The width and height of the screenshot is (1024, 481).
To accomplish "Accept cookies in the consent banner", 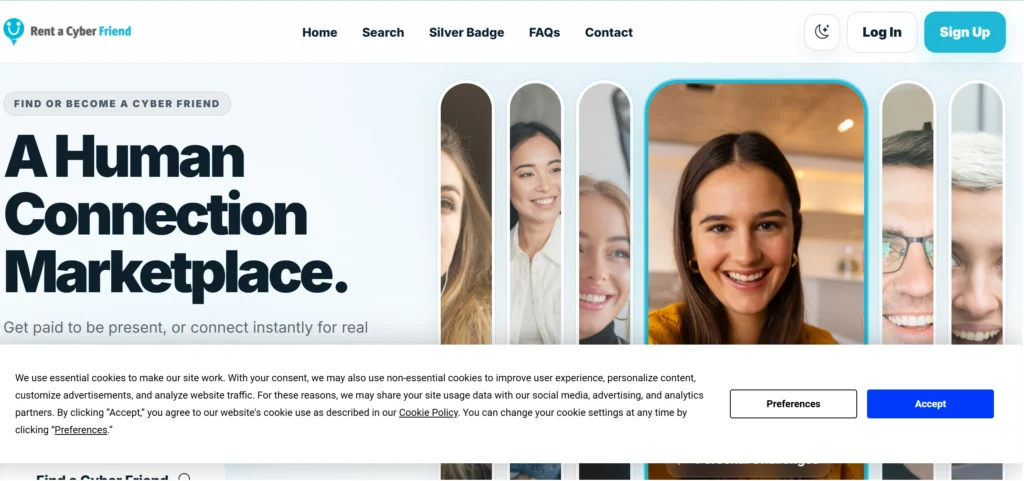I will [930, 404].
